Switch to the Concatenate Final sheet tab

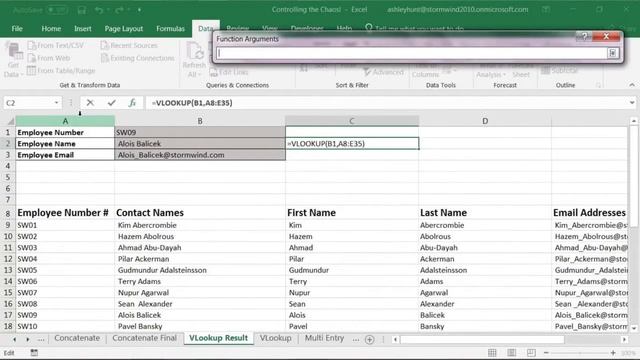(x=144, y=338)
